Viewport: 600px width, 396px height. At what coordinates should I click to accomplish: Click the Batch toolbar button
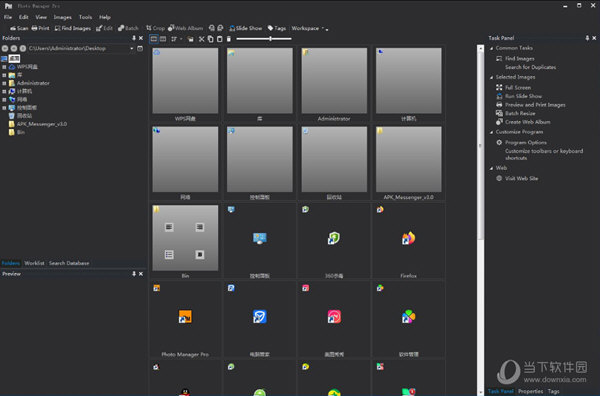point(128,28)
